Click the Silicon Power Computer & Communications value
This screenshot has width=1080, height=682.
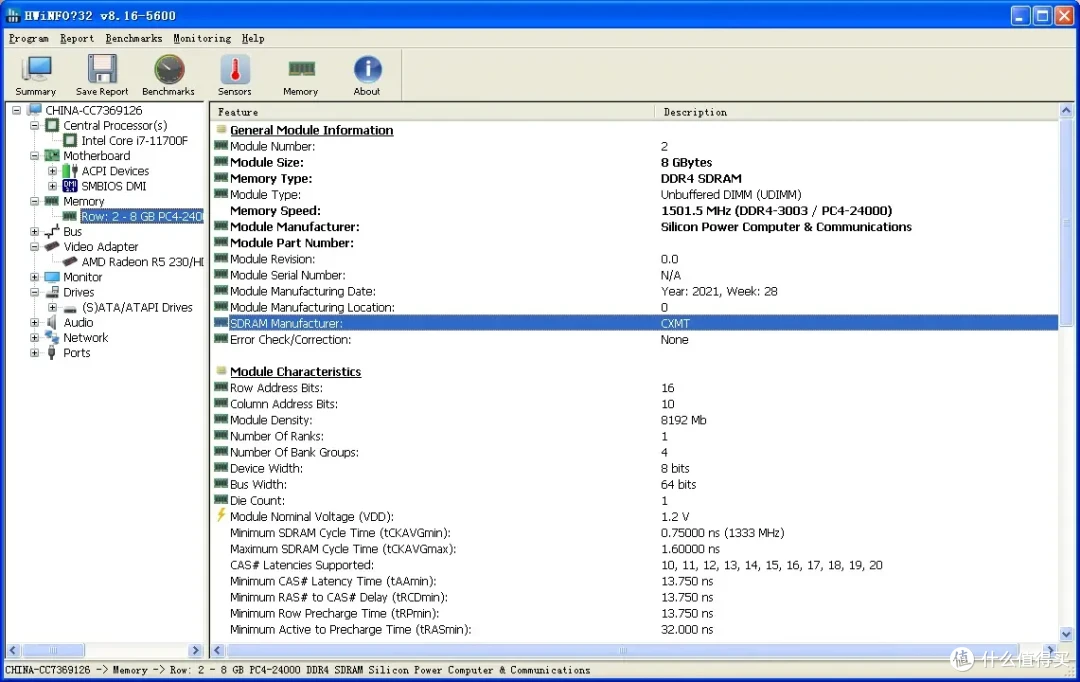point(786,227)
